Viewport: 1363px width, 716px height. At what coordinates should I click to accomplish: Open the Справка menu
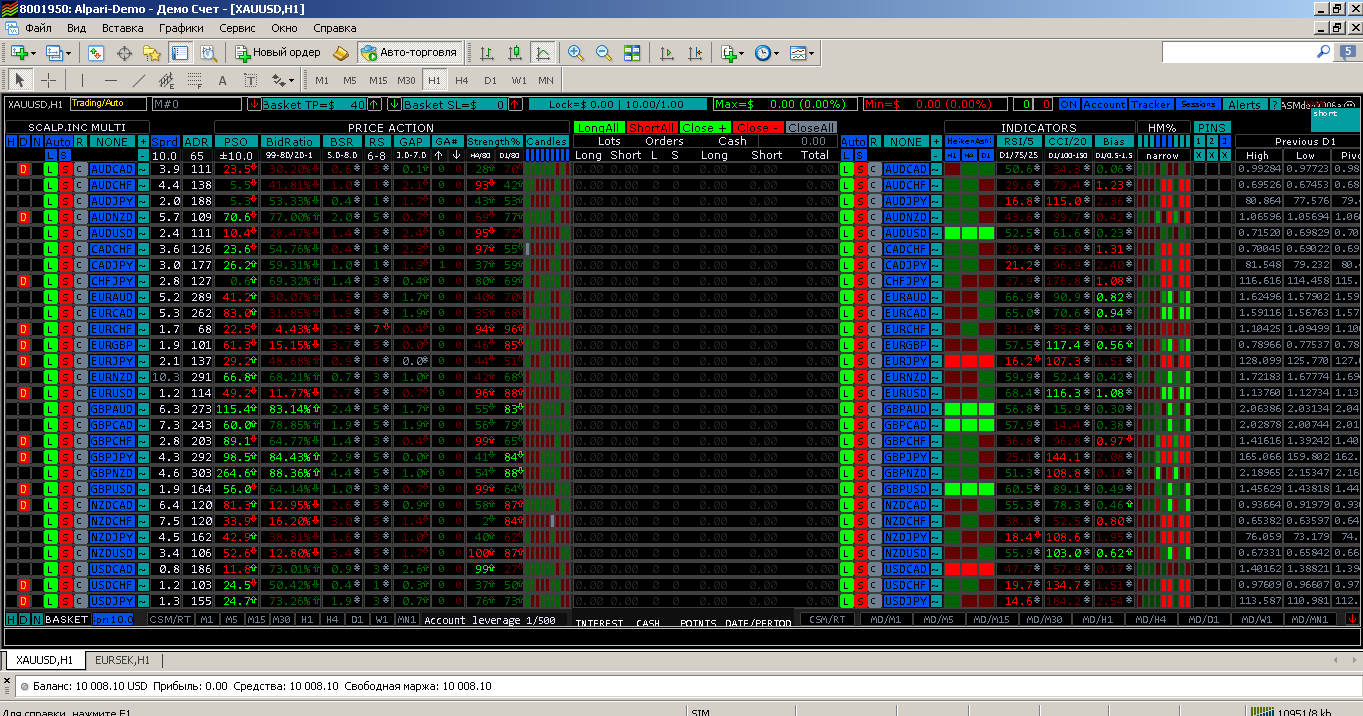click(x=335, y=28)
